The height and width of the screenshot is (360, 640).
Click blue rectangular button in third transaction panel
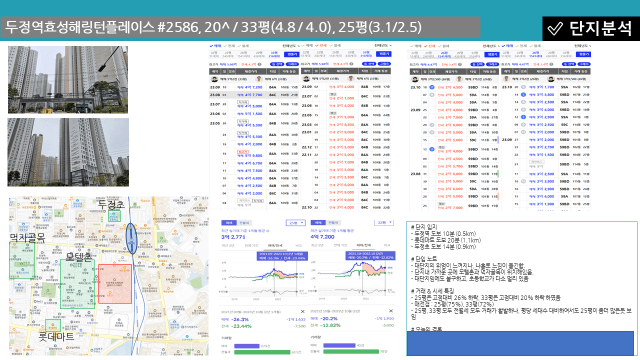[x=492, y=54]
